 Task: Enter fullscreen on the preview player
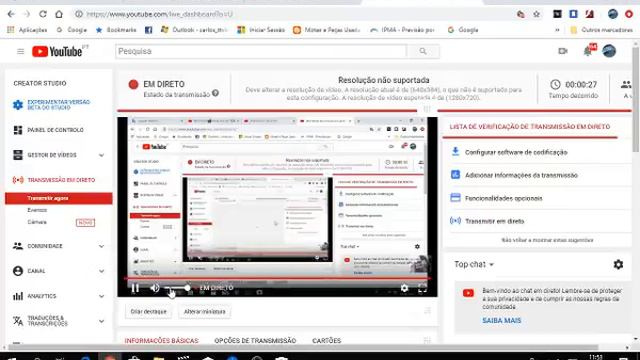coord(422,288)
